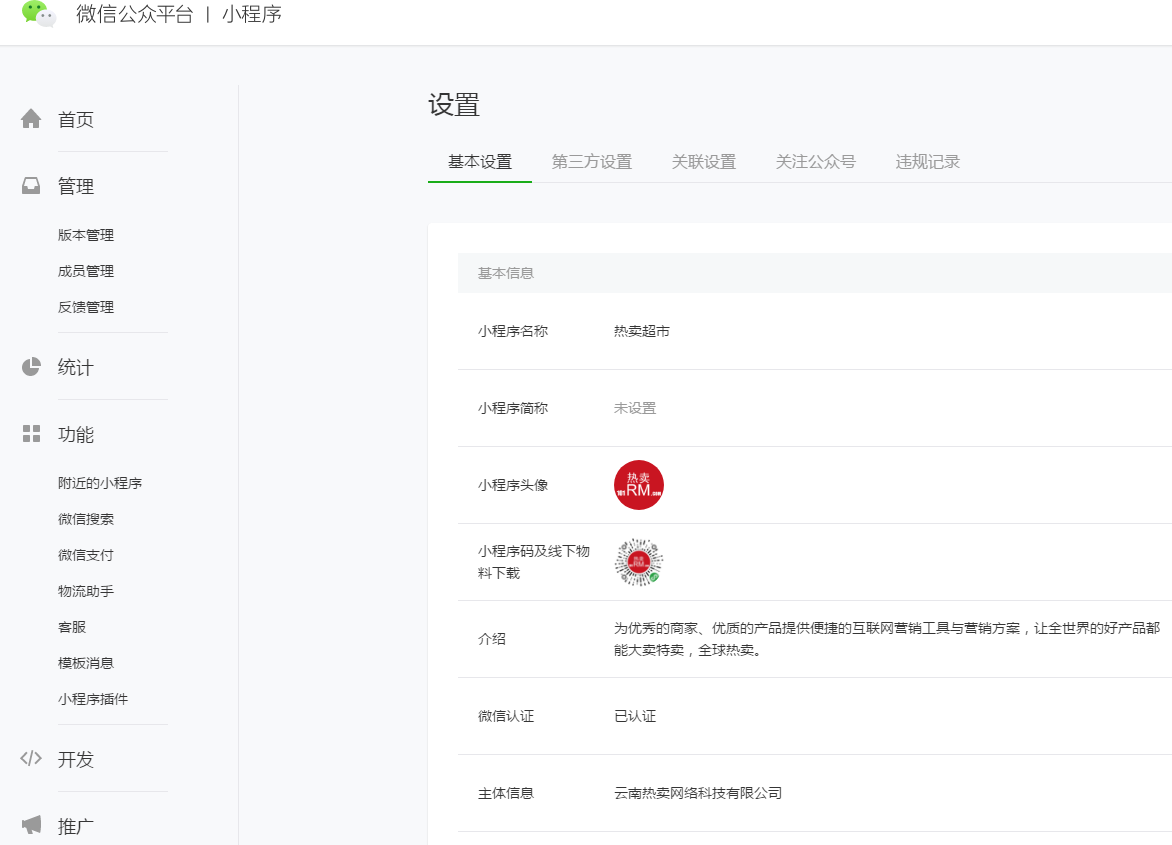Open the 关联设置 tab
Viewport: 1172px width, 845px height.
[x=704, y=161]
